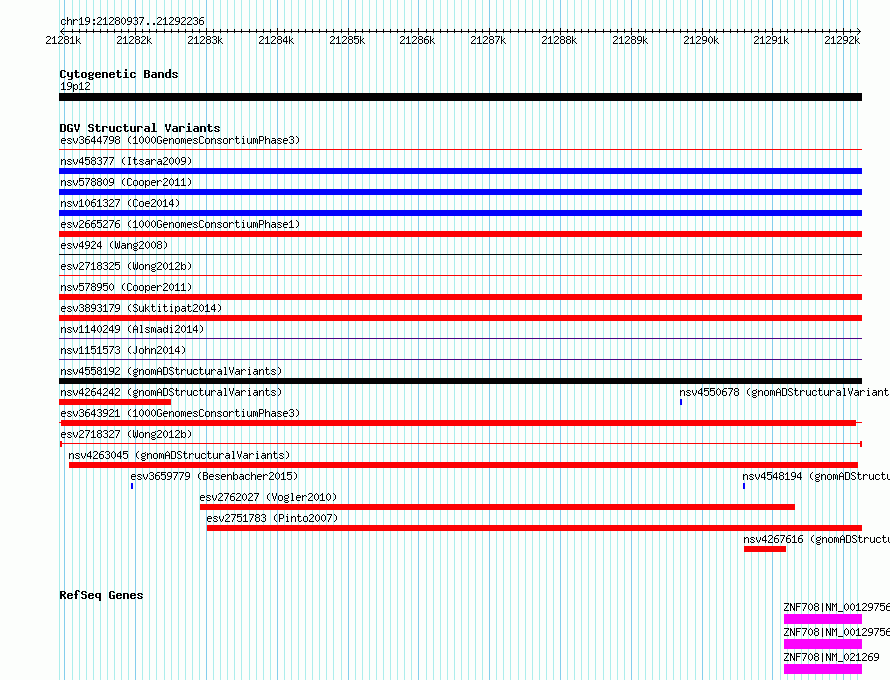
Task: Click the 21289k ruler tick label
Action: 630,40
